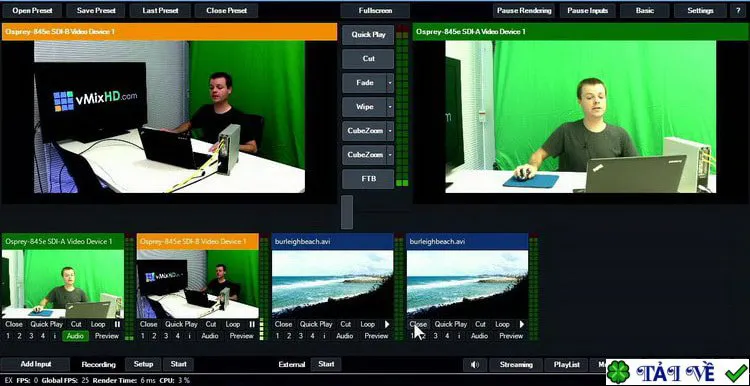Play the first burleighbeach.avi input

pyautogui.click(x=387, y=324)
